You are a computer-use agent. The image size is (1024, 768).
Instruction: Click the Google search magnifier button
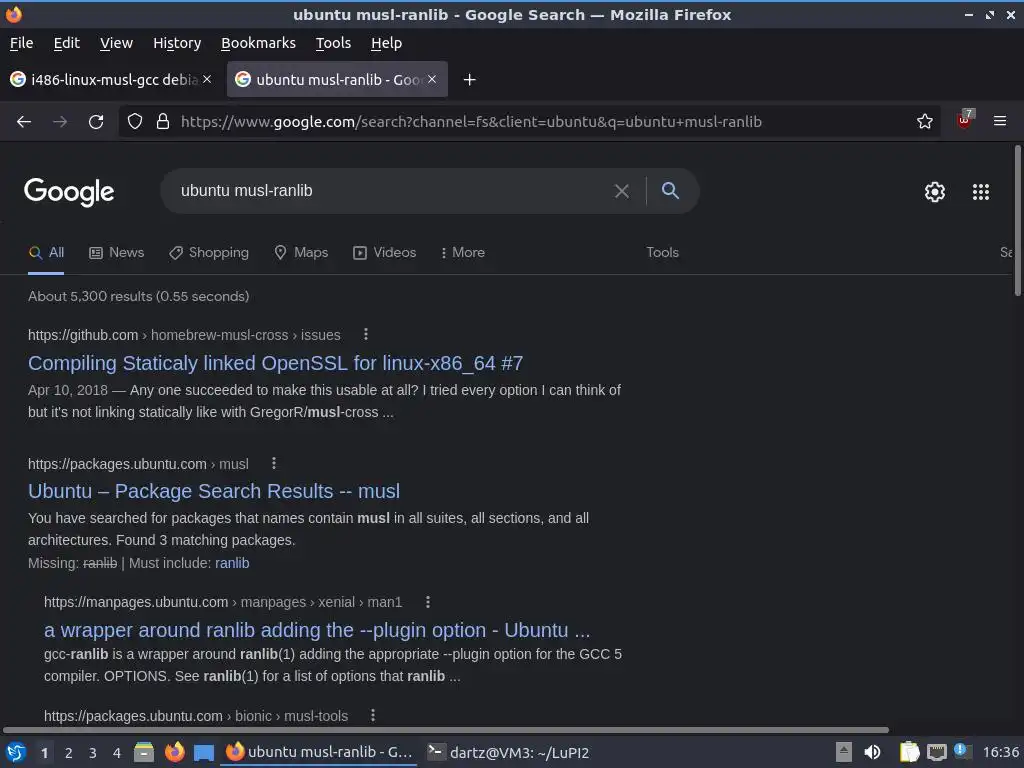(670, 191)
